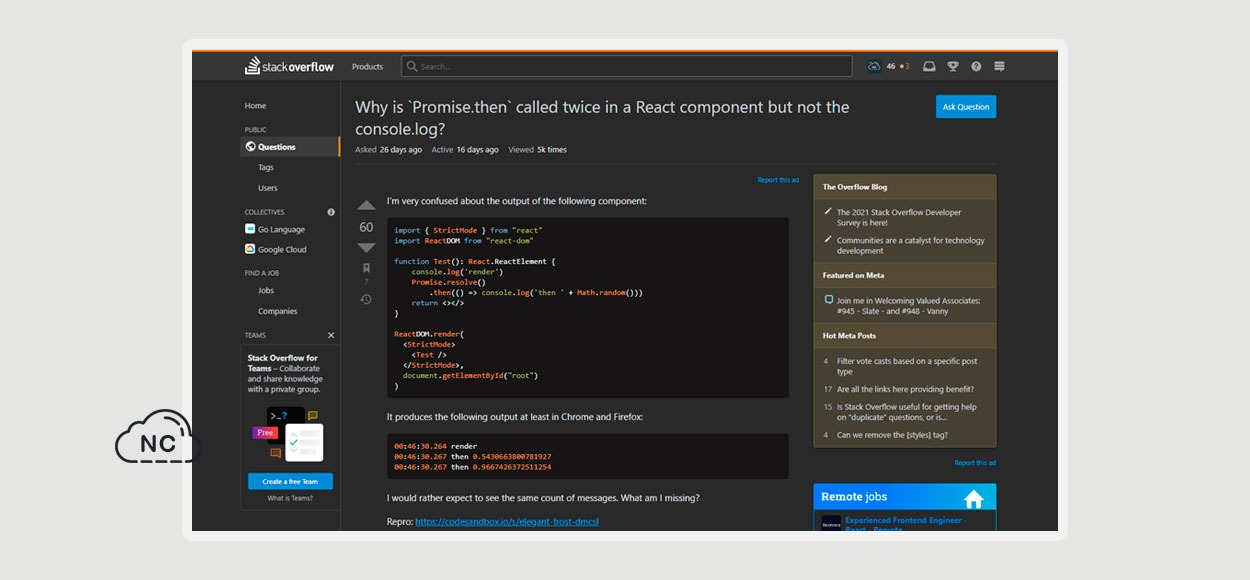Screen dimensions: 1250x580
Task: Open the help question-mark icon
Action: point(976,67)
